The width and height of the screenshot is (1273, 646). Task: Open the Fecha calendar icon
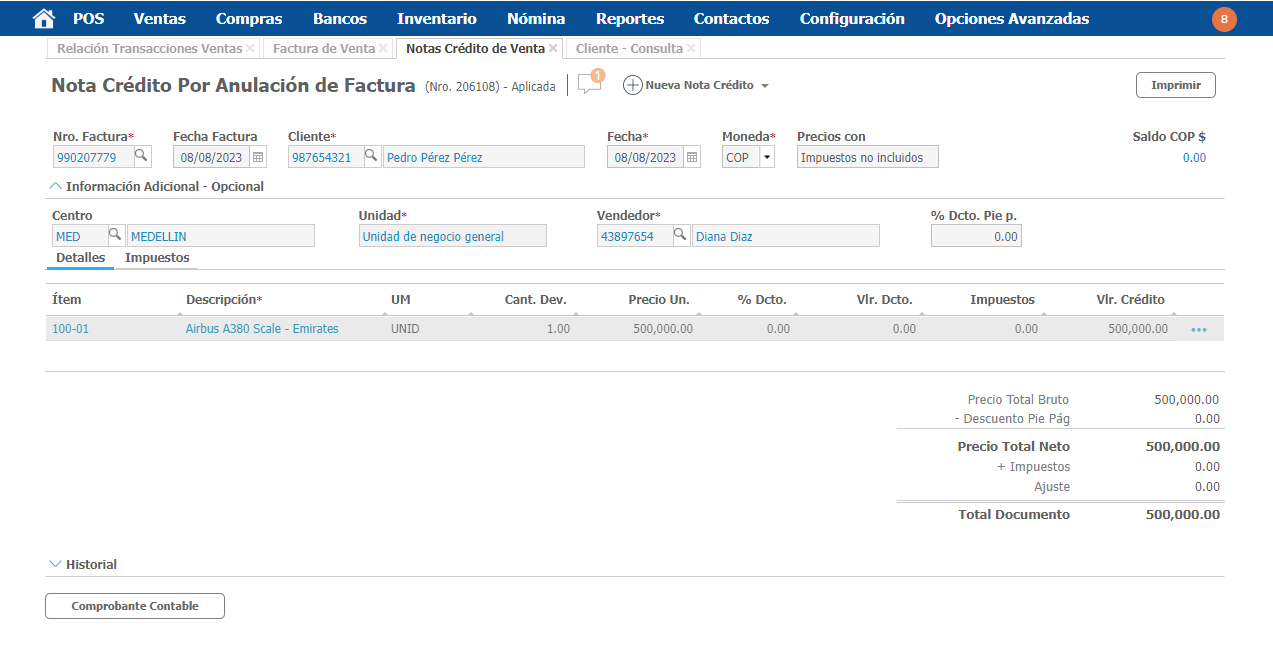tap(692, 157)
